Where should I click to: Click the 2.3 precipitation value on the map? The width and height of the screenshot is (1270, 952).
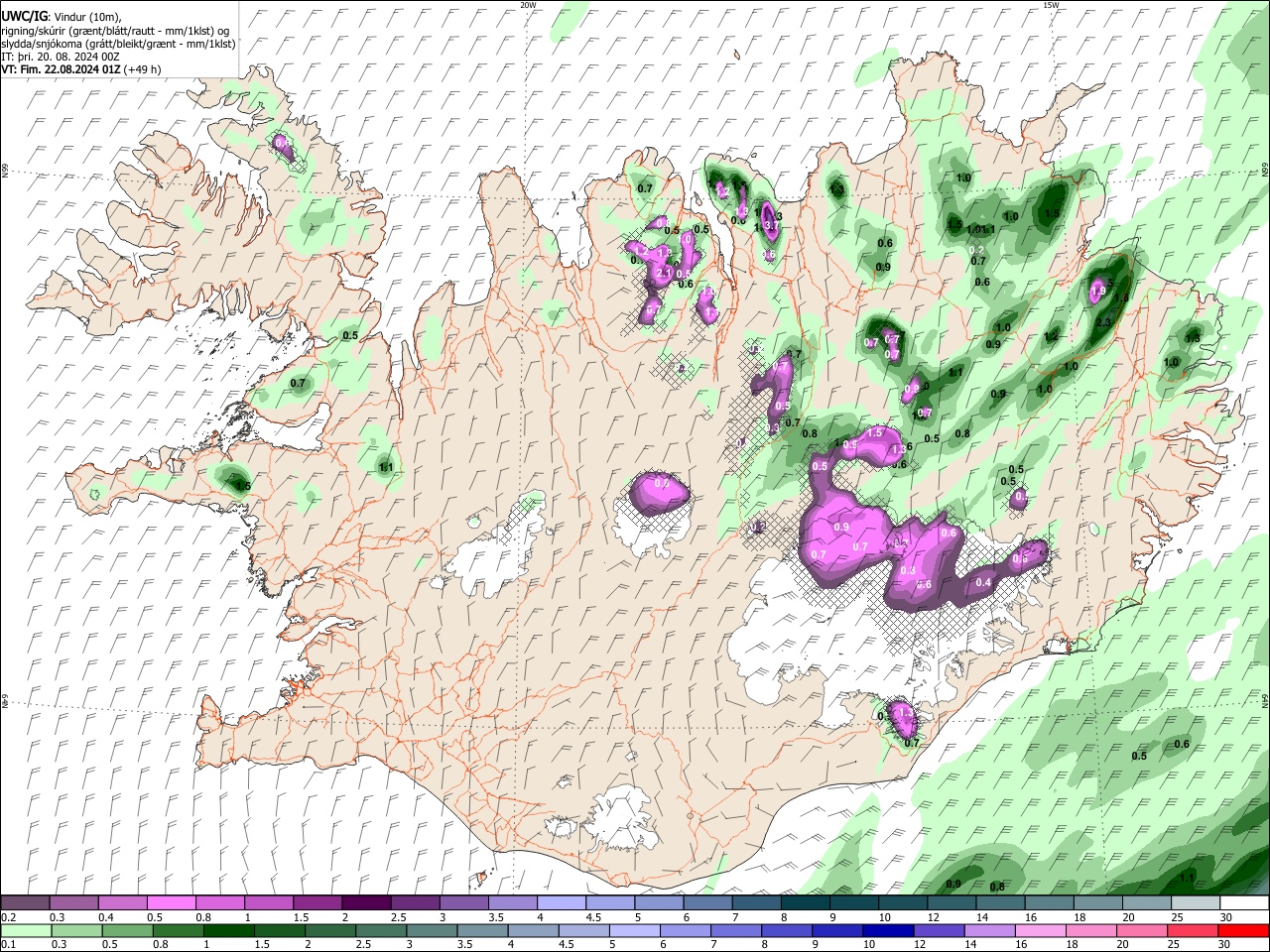coord(1103,323)
